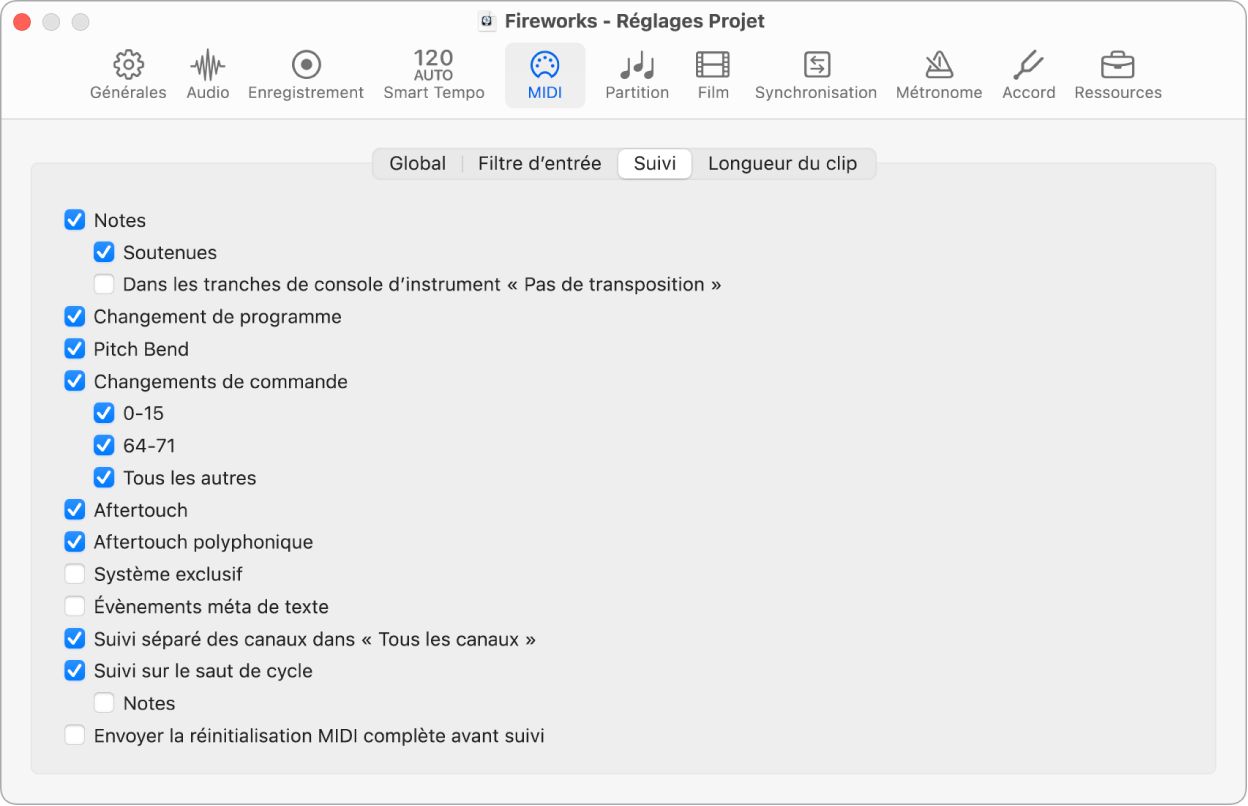Enable Envoyer la réinitialisation MIDI complète checkbox

(75, 735)
